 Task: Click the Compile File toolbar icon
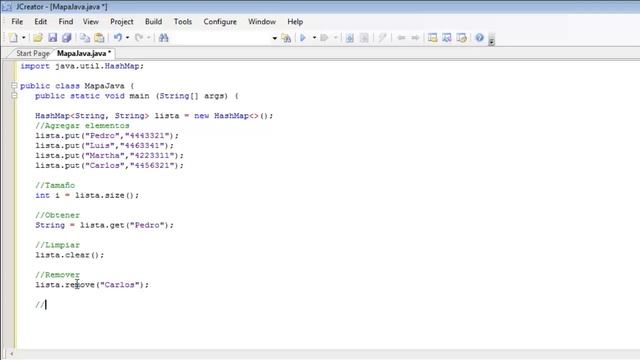[350, 38]
